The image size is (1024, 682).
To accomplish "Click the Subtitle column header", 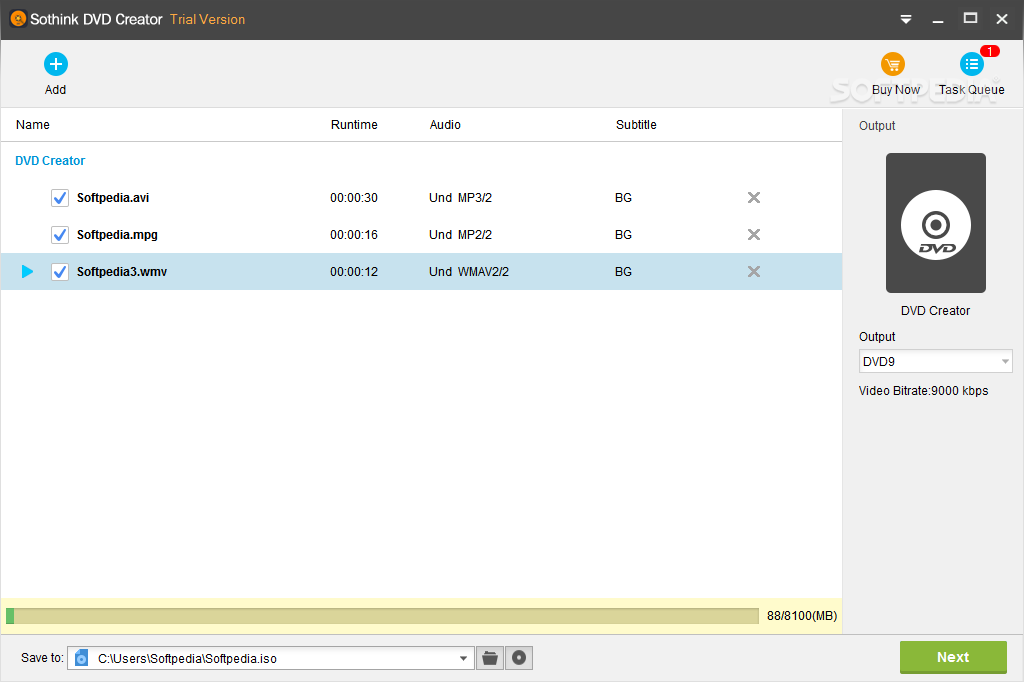I will [x=636, y=125].
